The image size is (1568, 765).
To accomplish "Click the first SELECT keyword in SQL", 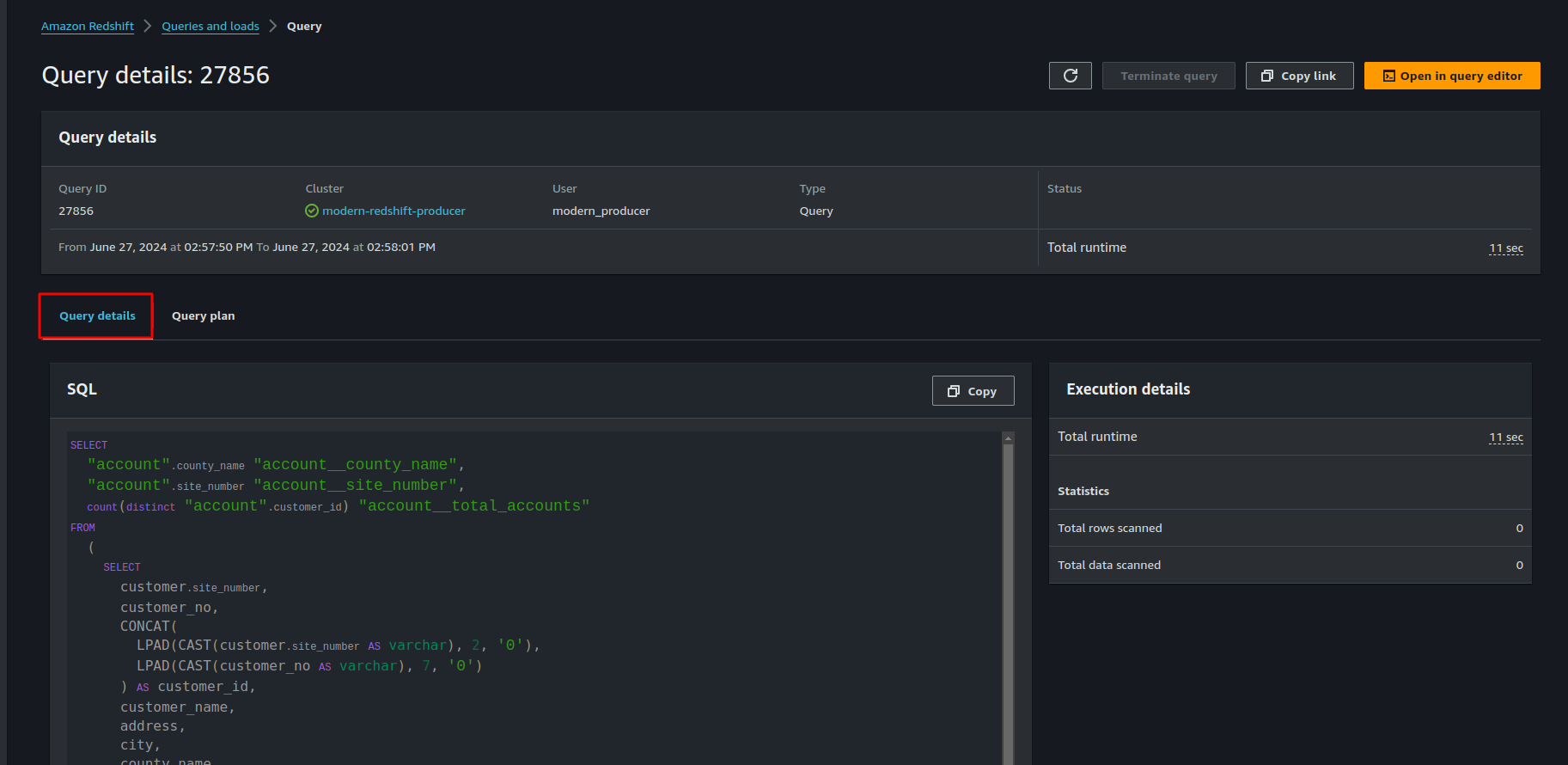I will click(88, 445).
